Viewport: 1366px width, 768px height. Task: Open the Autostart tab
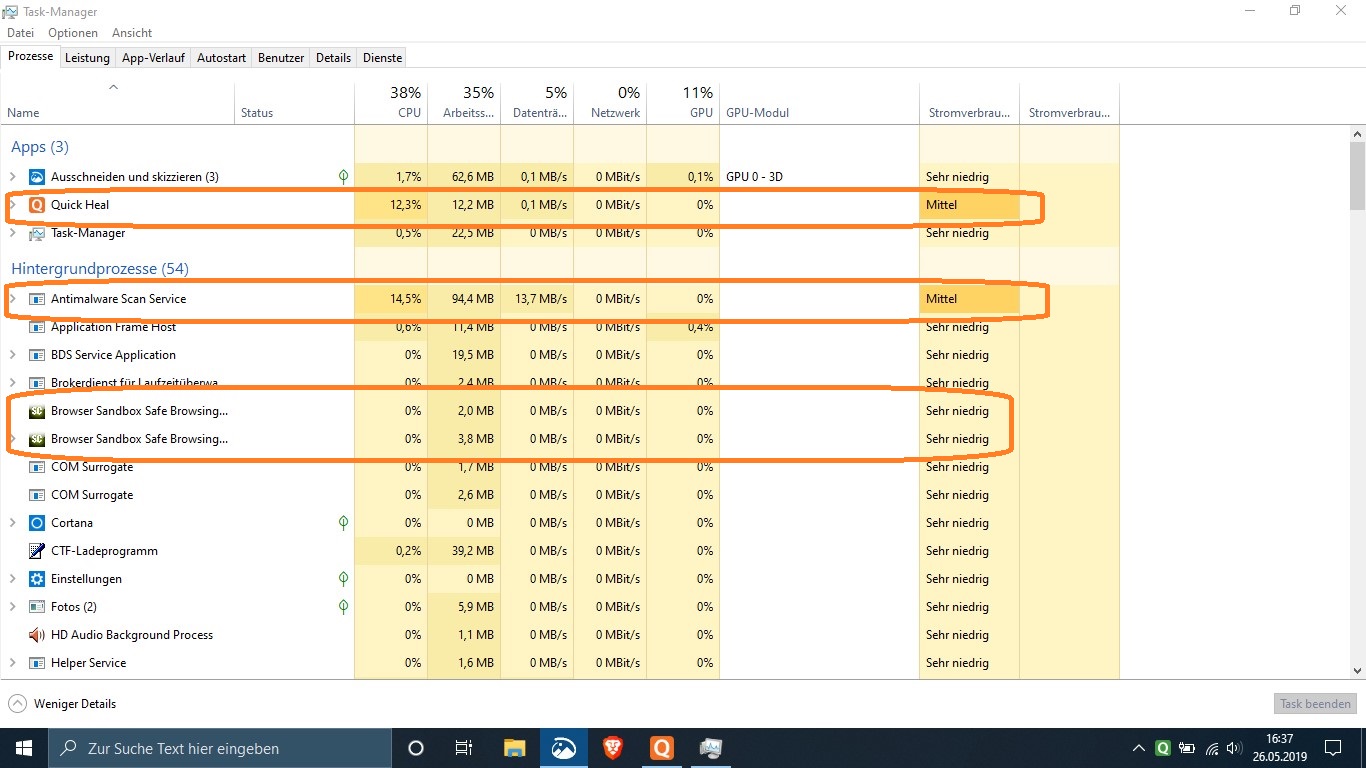pos(221,58)
